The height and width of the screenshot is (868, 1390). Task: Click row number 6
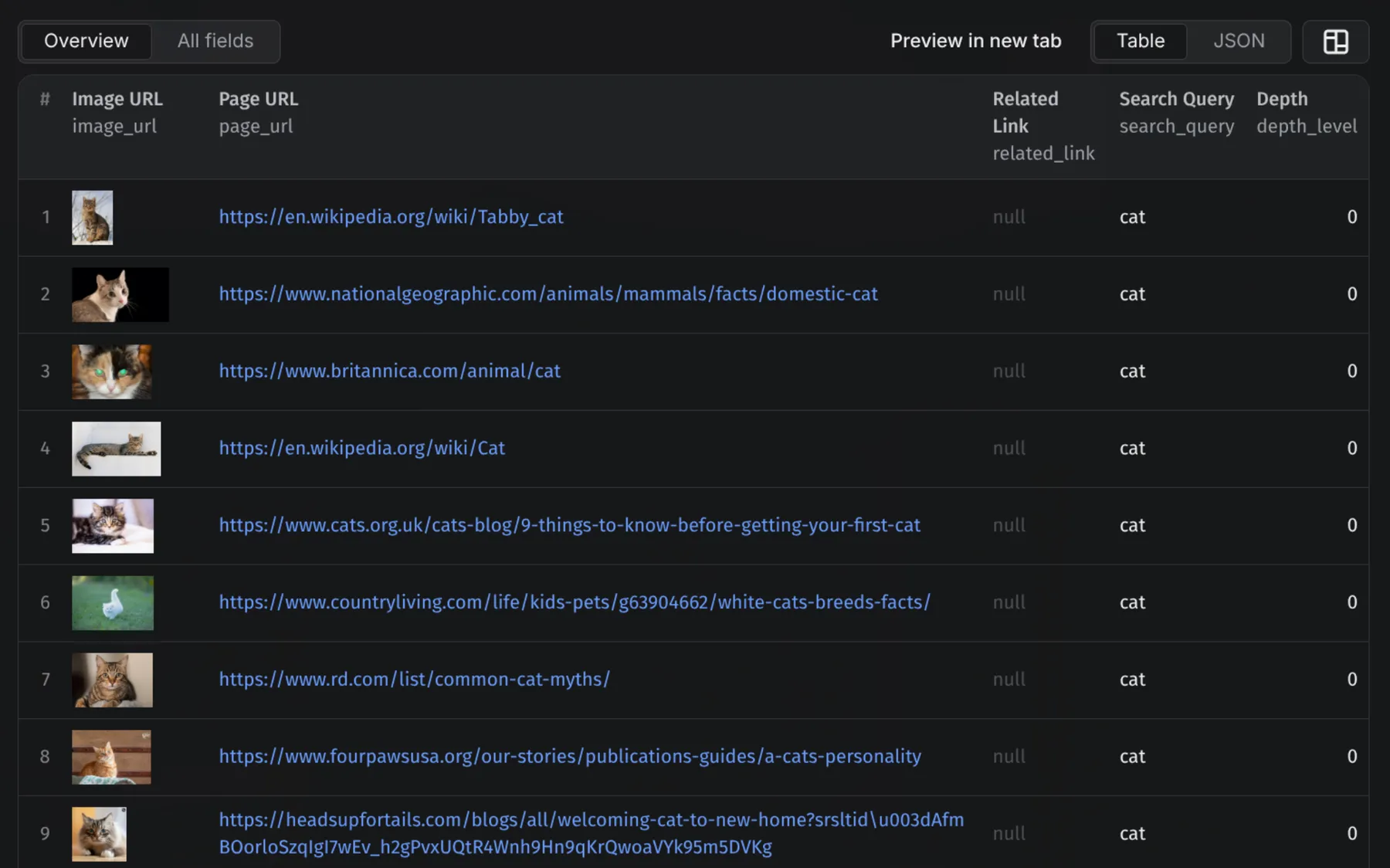45,603
